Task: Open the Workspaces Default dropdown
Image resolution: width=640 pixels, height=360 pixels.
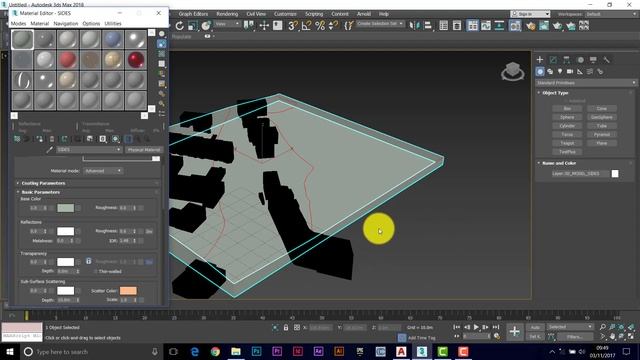Action: pyautogui.click(x=611, y=14)
